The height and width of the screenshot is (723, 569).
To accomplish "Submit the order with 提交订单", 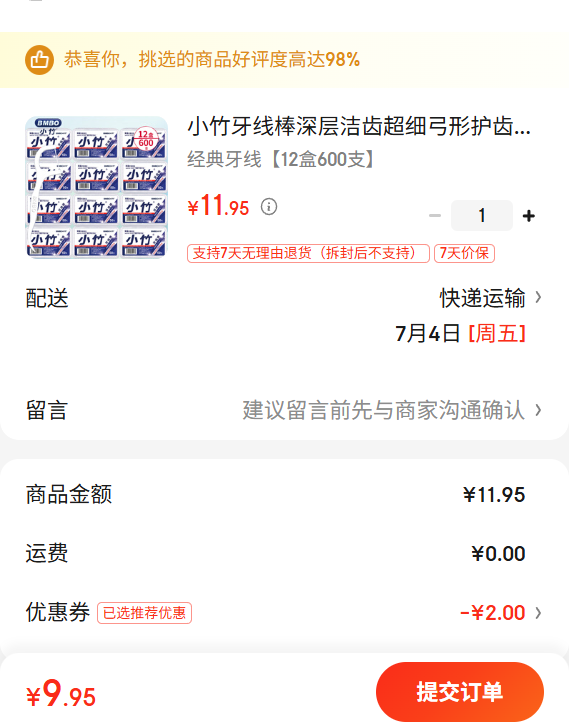I will [x=460, y=692].
